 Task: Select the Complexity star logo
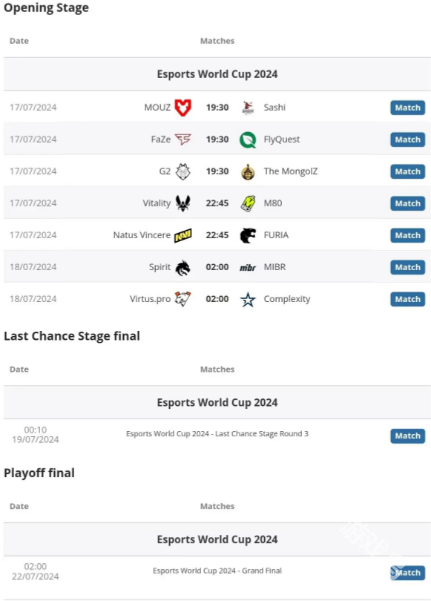coord(248,299)
